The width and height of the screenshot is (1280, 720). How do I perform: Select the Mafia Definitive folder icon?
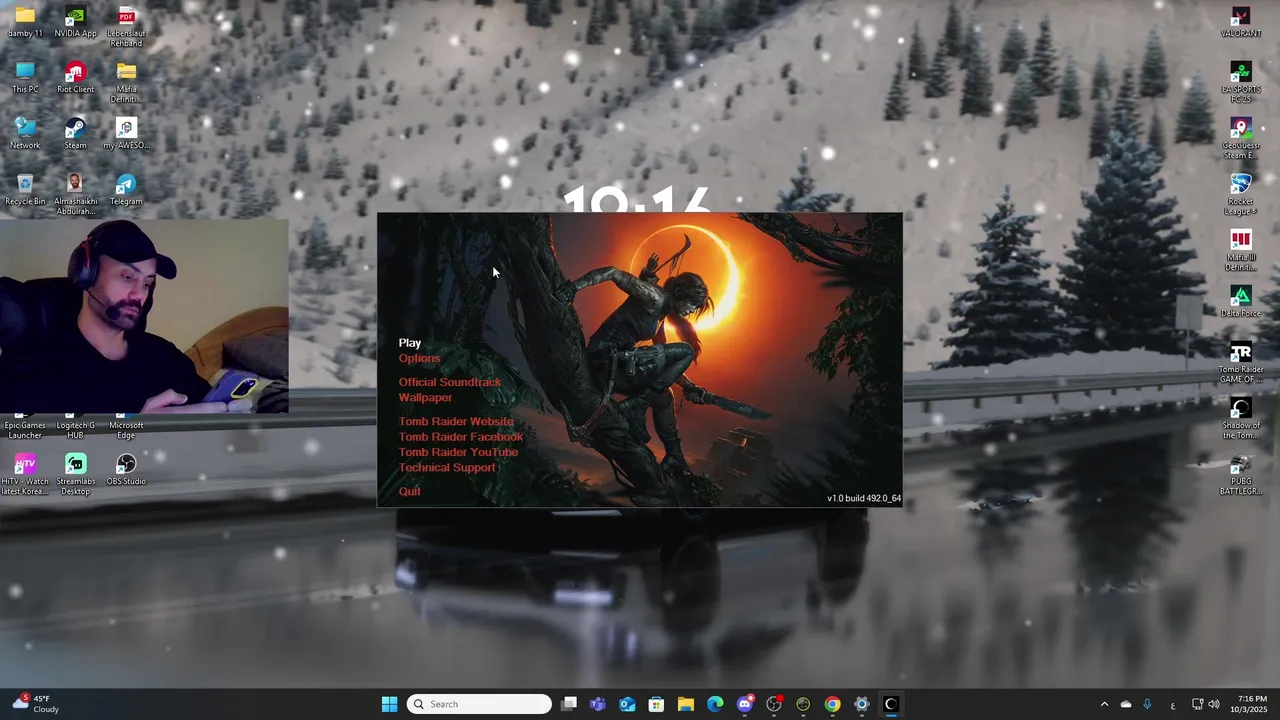[126, 83]
